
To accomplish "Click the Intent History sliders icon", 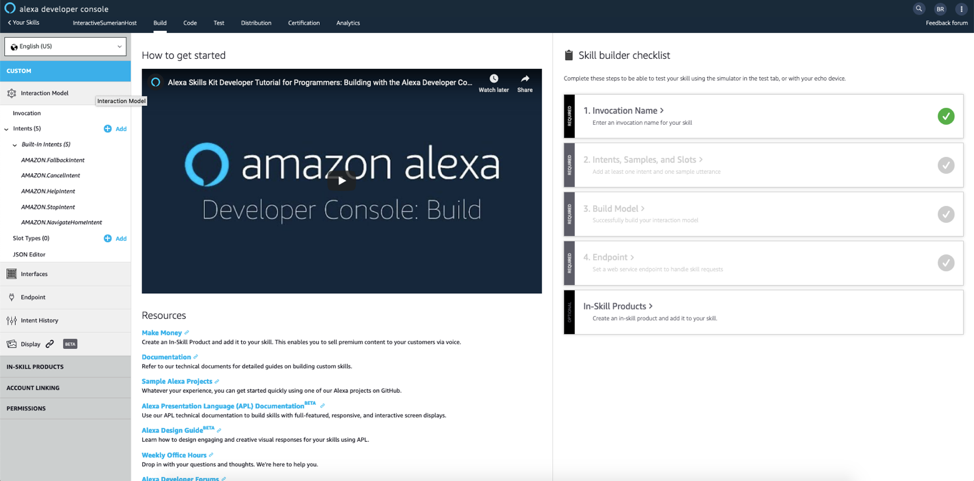I will 11,321.
